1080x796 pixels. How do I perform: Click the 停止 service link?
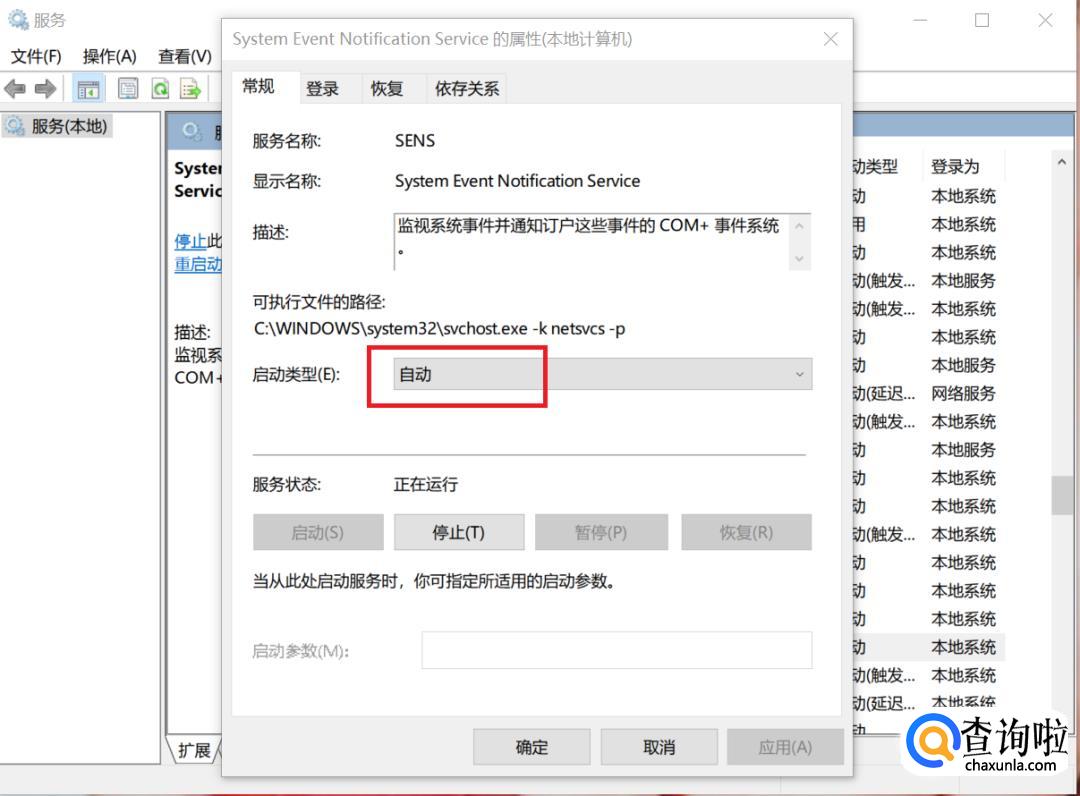[190, 241]
